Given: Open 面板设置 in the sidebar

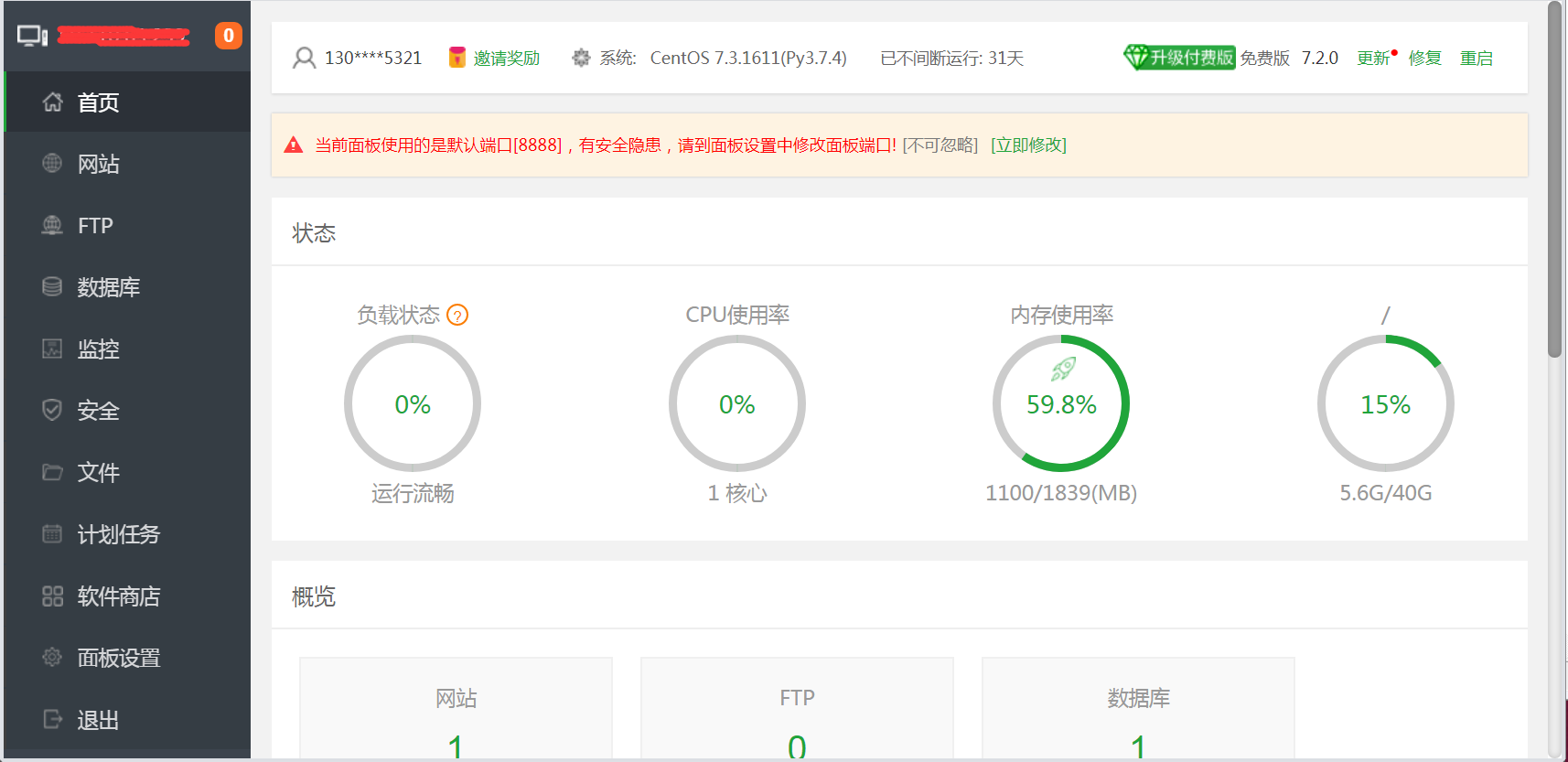Looking at the screenshot, I should pos(127,657).
